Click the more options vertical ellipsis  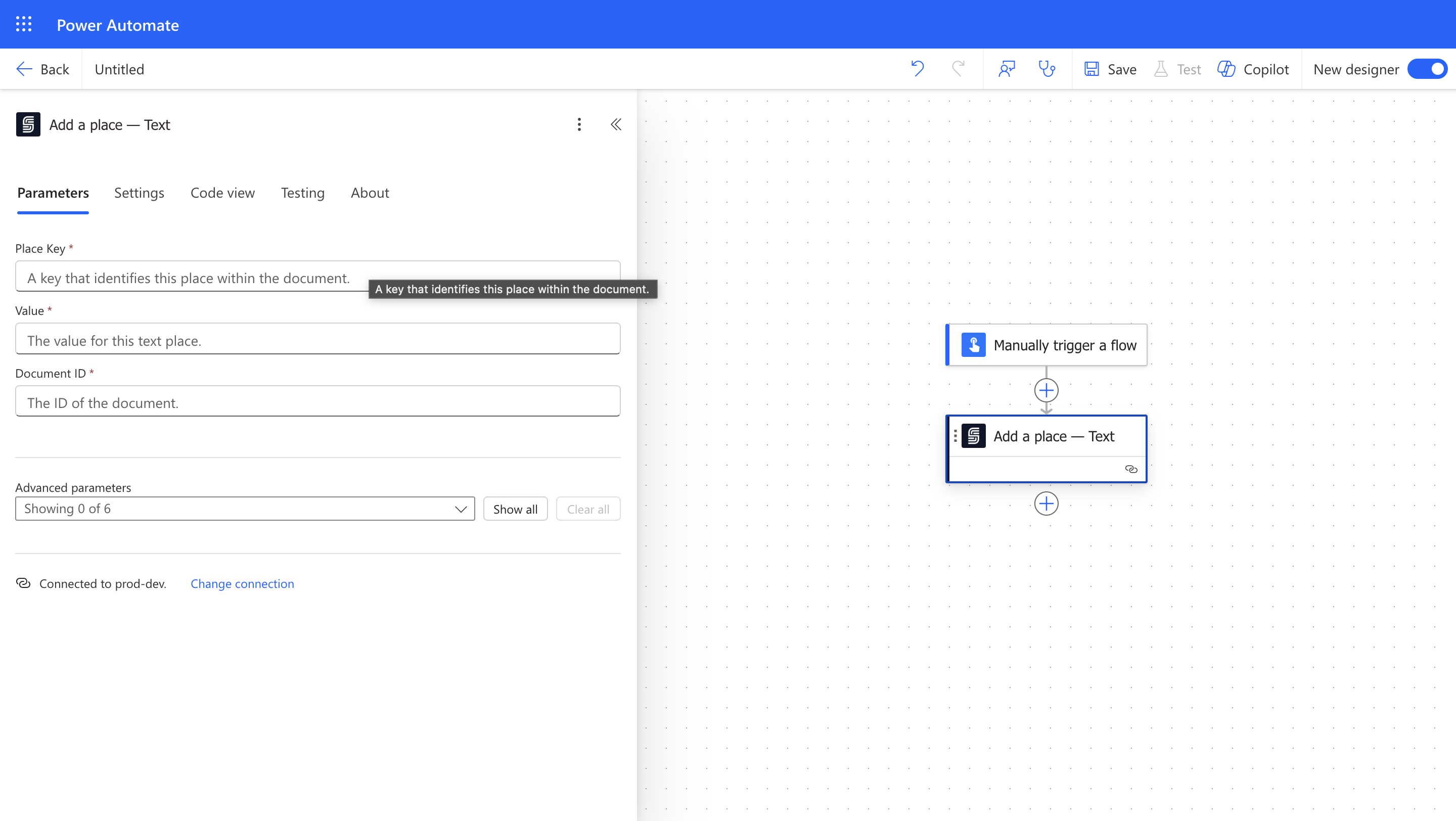[x=579, y=124]
